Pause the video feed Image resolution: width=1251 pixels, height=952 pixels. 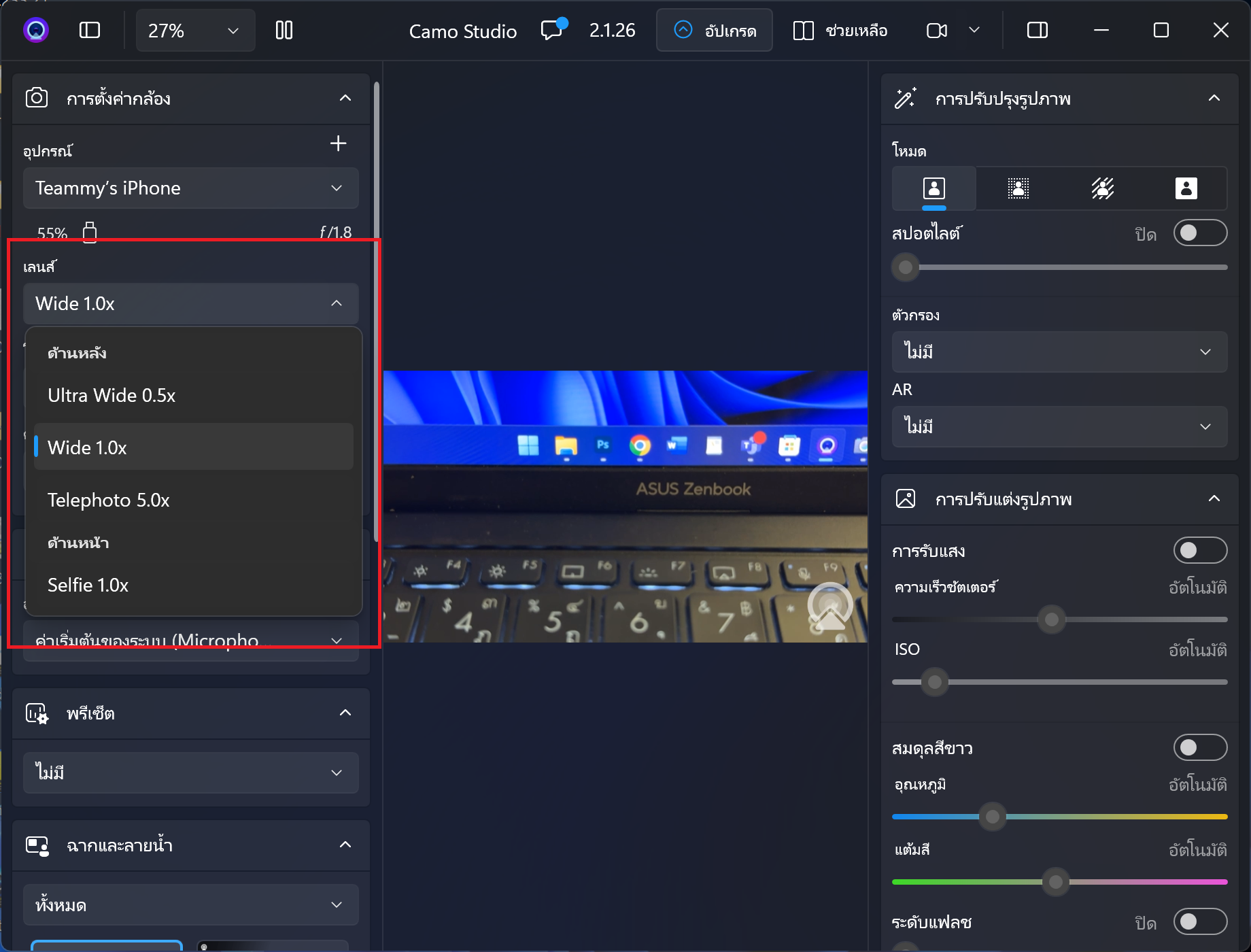pos(284,30)
